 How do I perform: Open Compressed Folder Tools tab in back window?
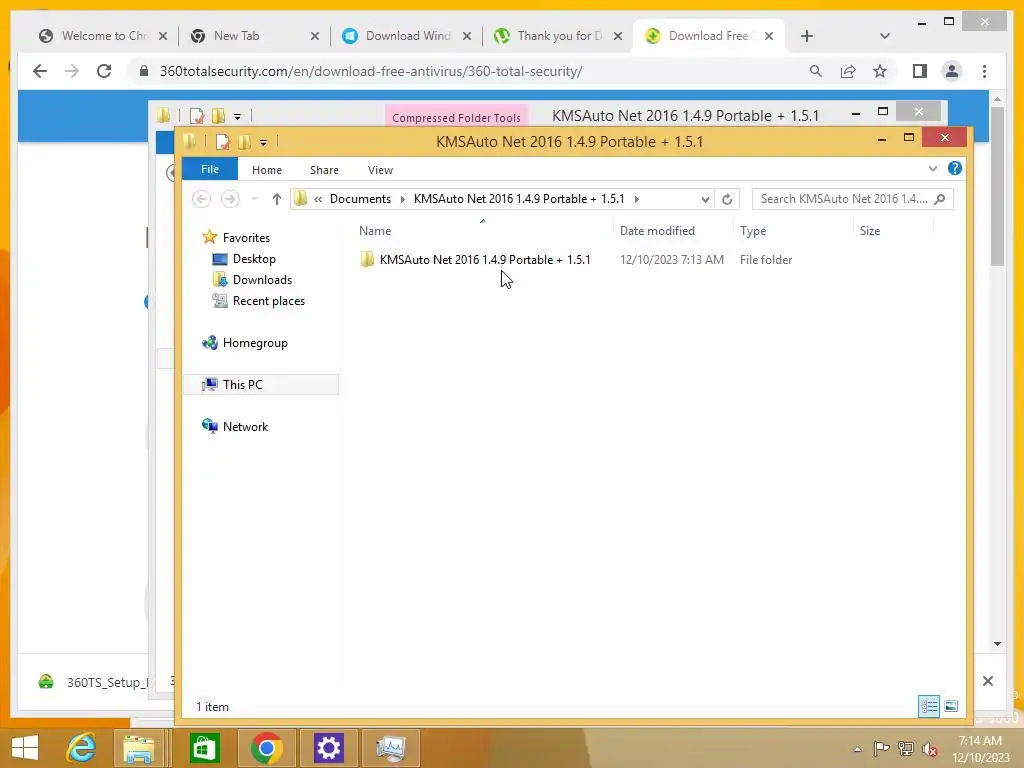pos(456,118)
